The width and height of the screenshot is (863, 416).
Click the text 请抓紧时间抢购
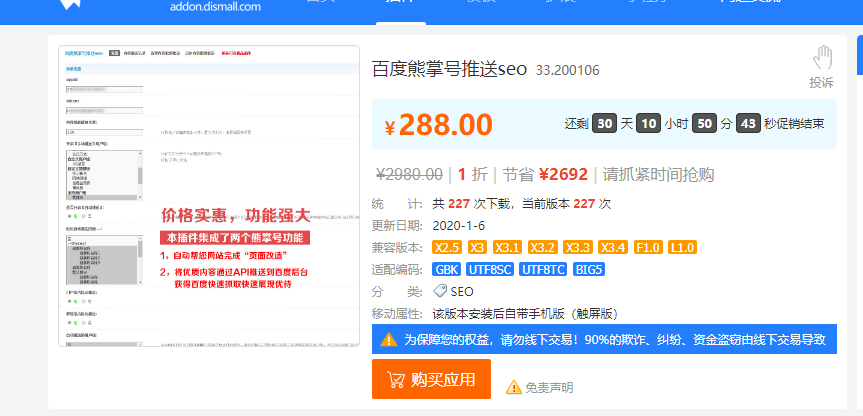(658, 174)
